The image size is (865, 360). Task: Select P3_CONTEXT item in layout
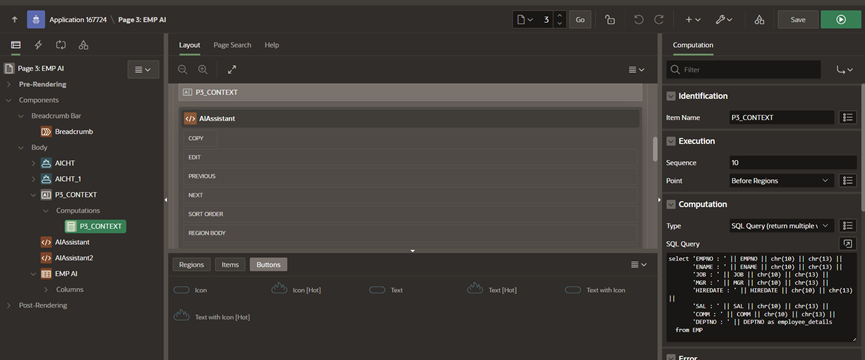click(410, 92)
